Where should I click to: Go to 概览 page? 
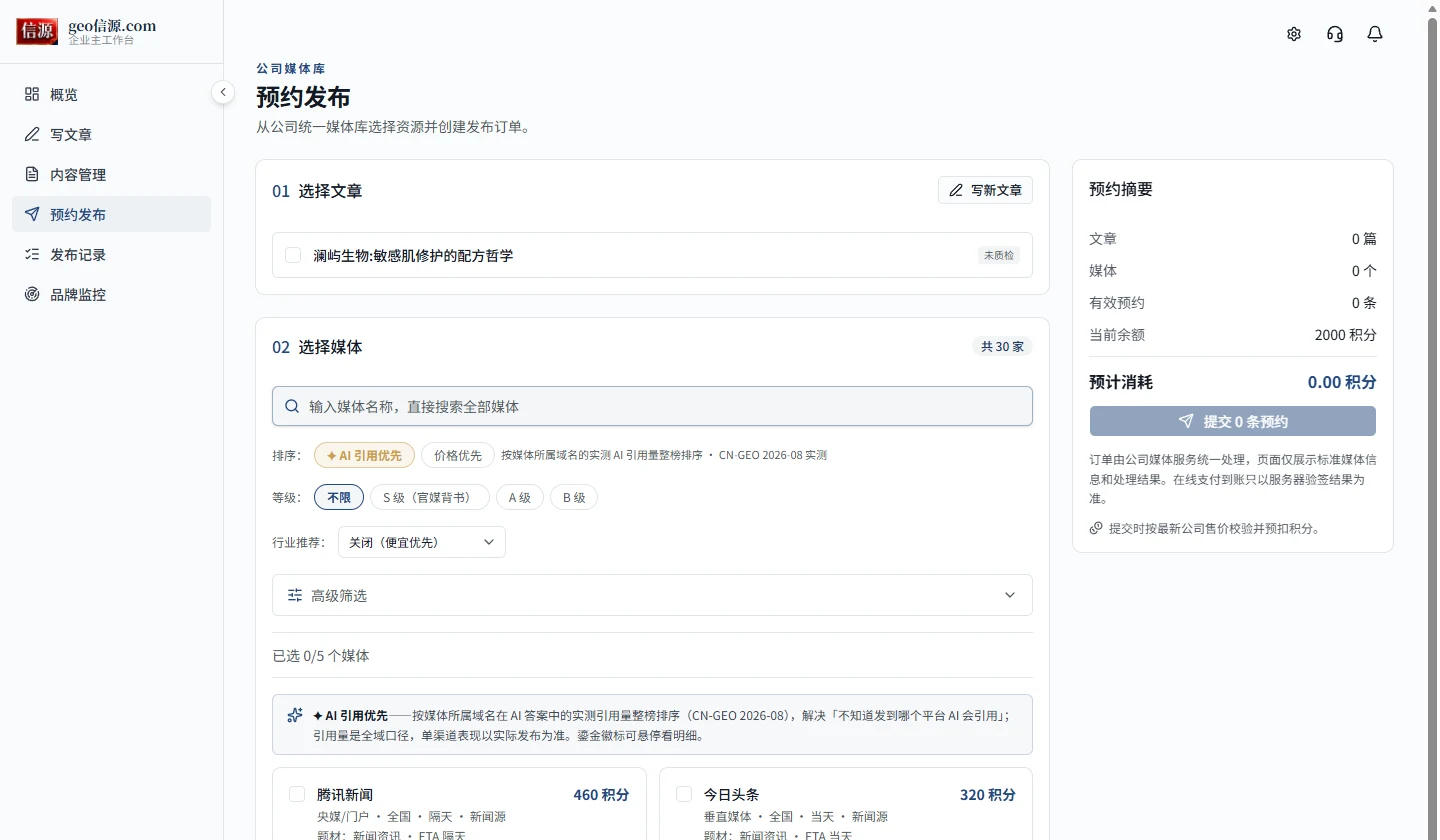[x=111, y=94]
